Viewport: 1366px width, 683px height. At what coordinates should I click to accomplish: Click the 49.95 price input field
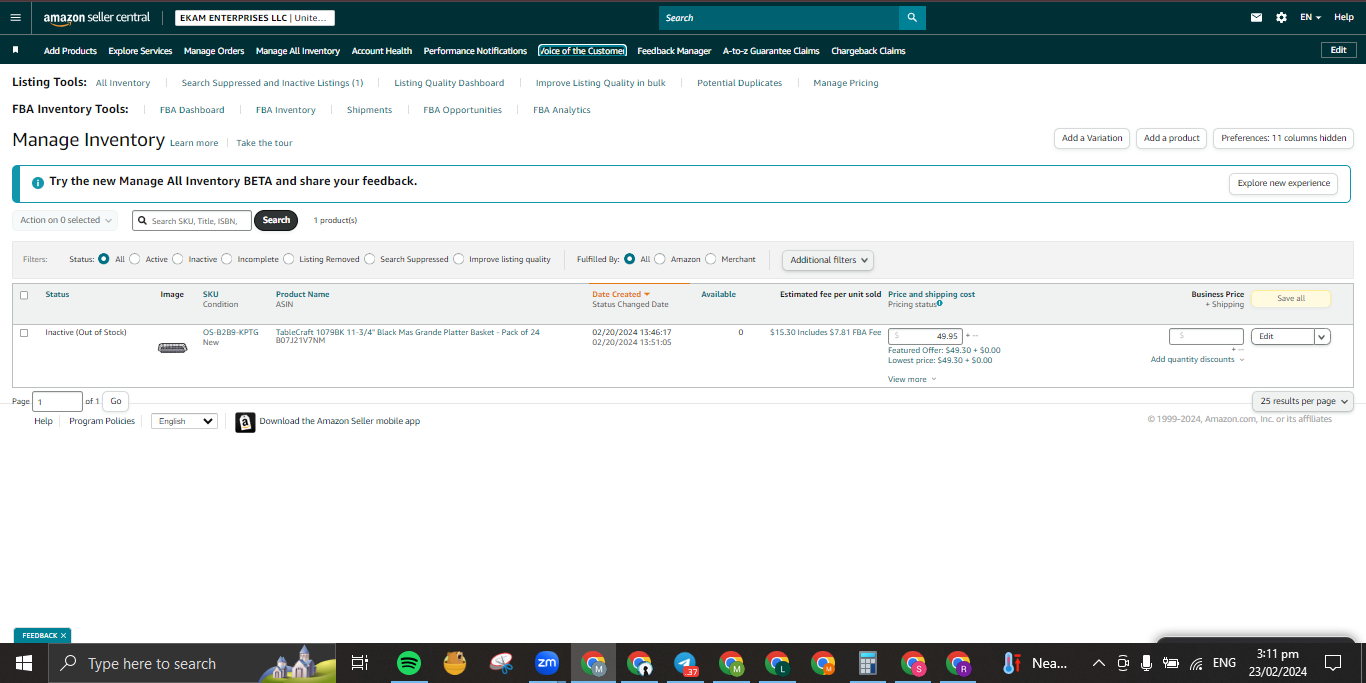pos(925,336)
